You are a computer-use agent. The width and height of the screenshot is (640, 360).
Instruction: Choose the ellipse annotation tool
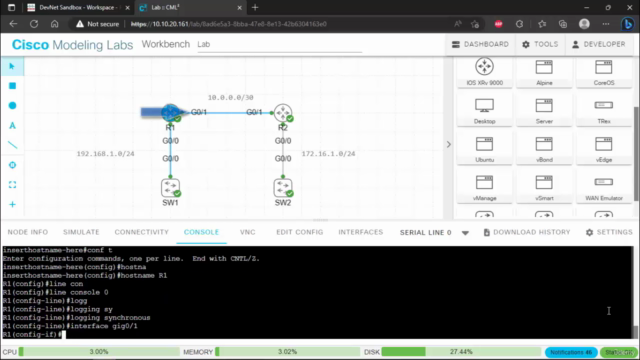click(x=12, y=105)
